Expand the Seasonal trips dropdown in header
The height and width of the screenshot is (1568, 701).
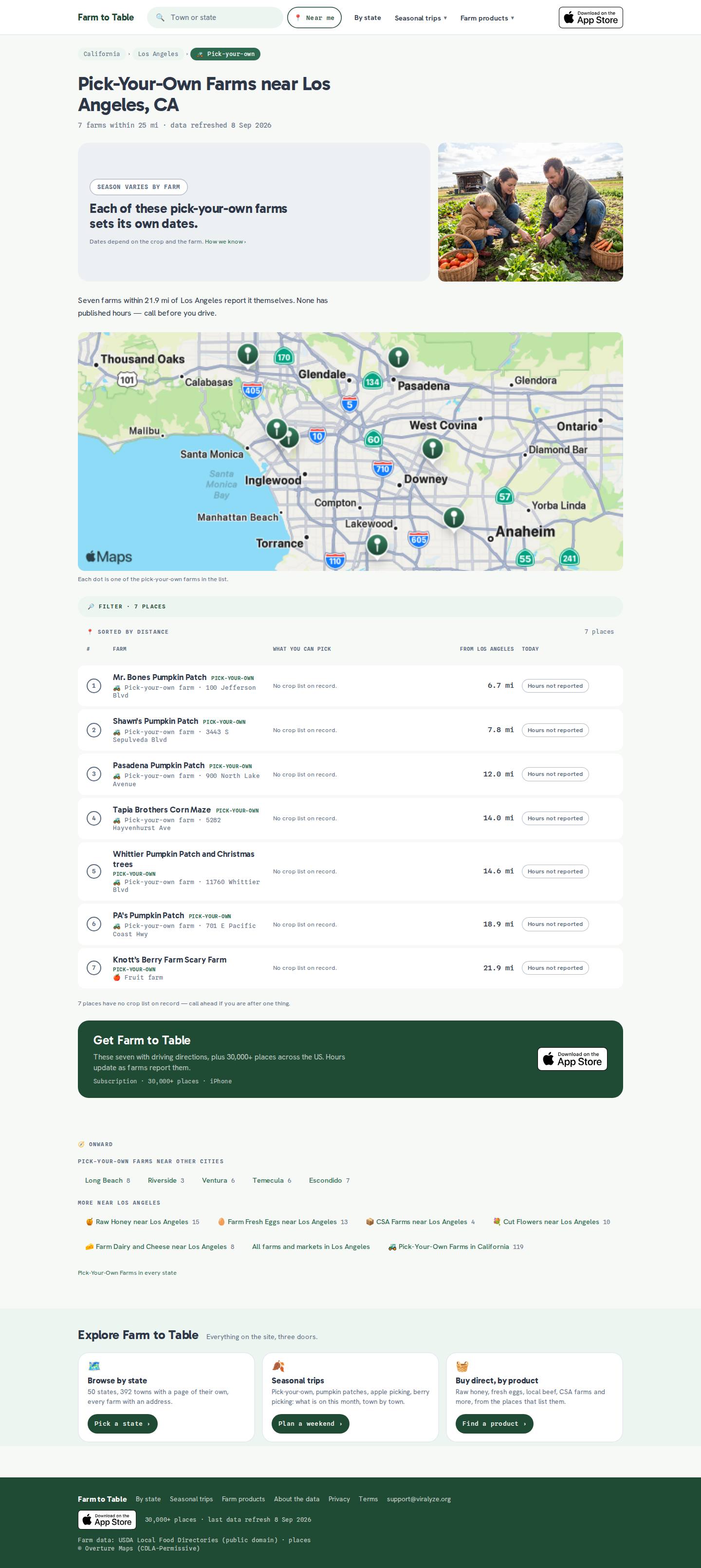click(421, 18)
